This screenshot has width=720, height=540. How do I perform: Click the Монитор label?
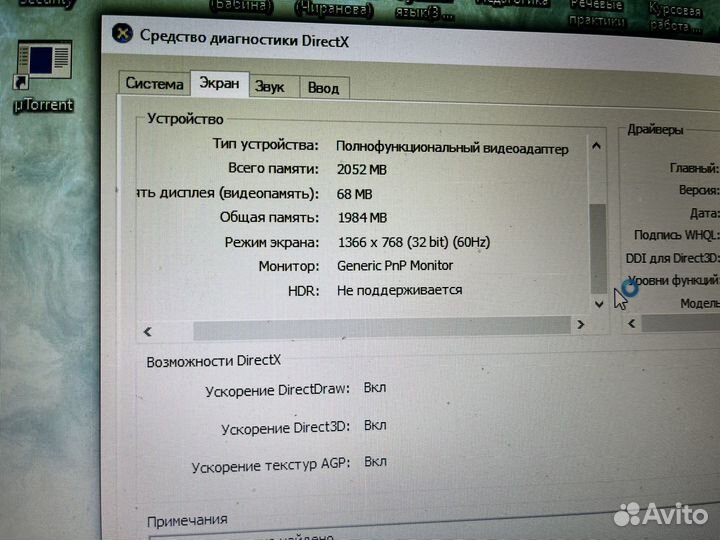point(289,266)
